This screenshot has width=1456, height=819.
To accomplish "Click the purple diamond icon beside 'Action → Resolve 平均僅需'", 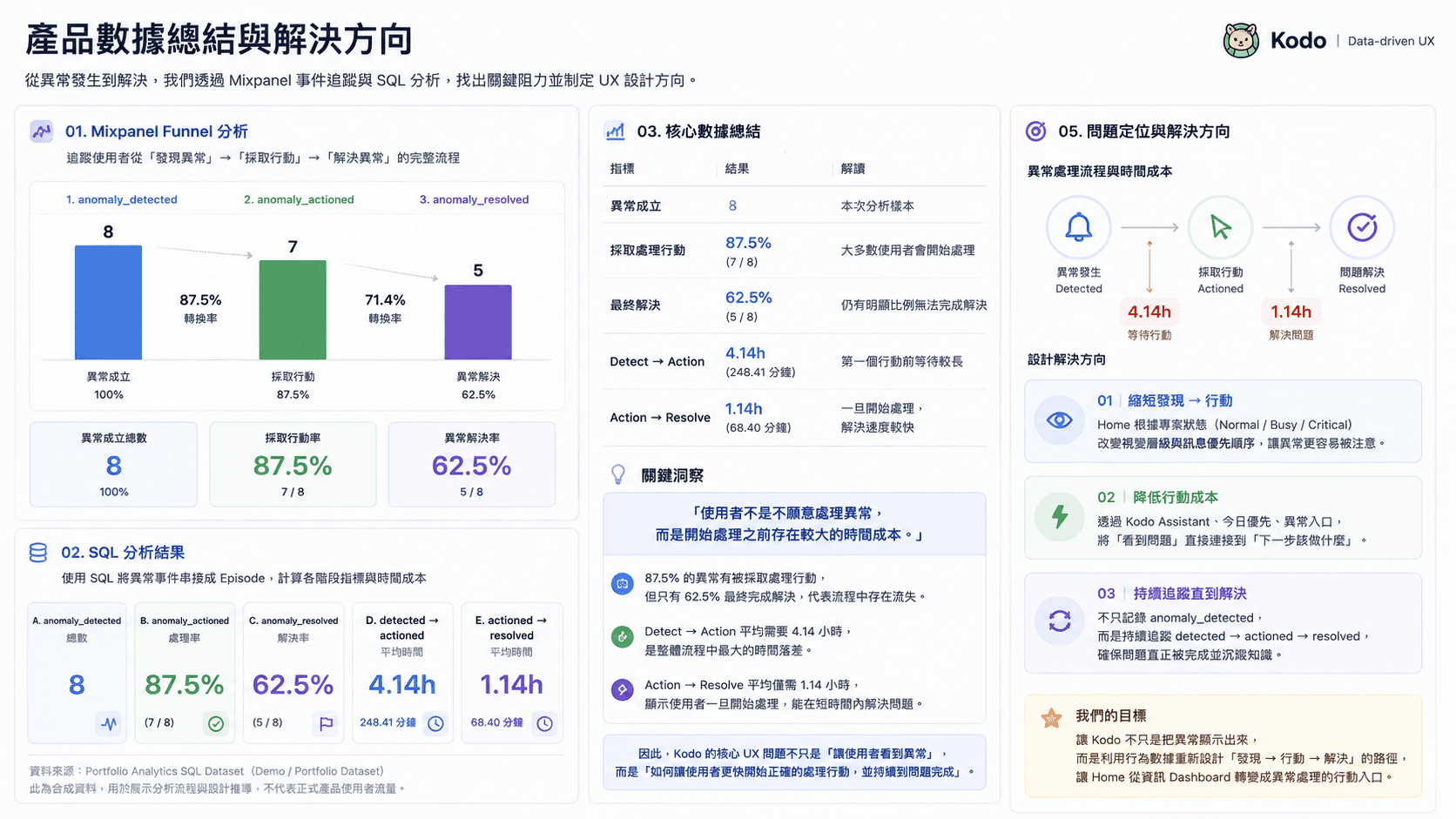I will pos(622,690).
